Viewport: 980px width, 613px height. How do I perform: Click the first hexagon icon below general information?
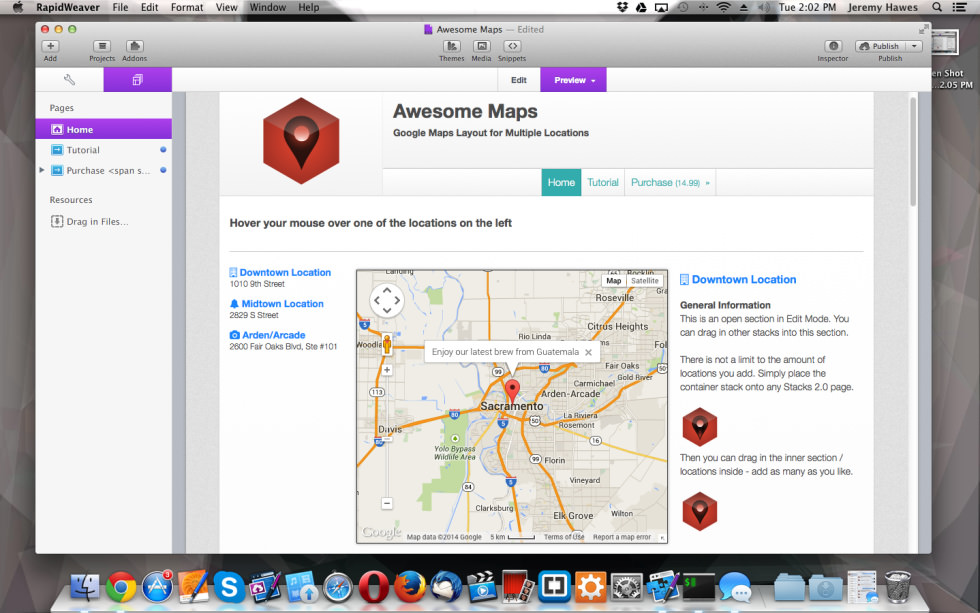pos(699,427)
